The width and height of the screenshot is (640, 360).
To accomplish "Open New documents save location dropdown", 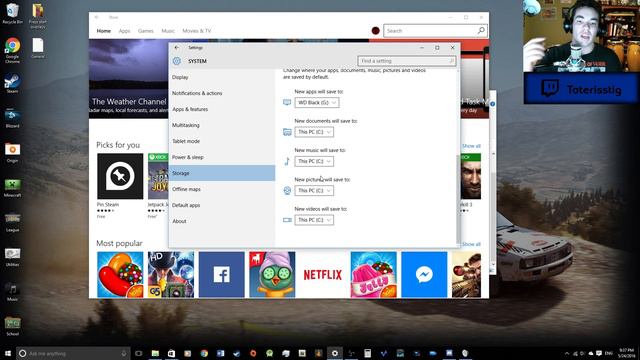I will 314,132.
